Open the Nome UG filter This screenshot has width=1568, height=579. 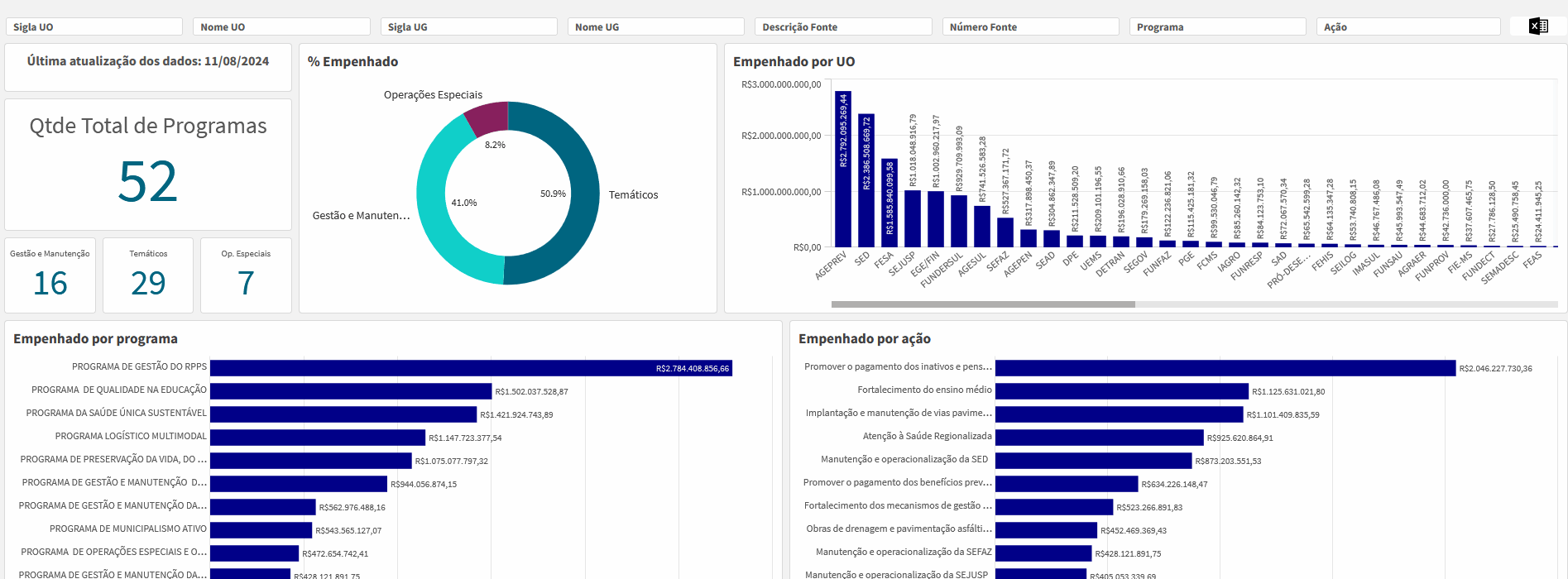(x=655, y=27)
